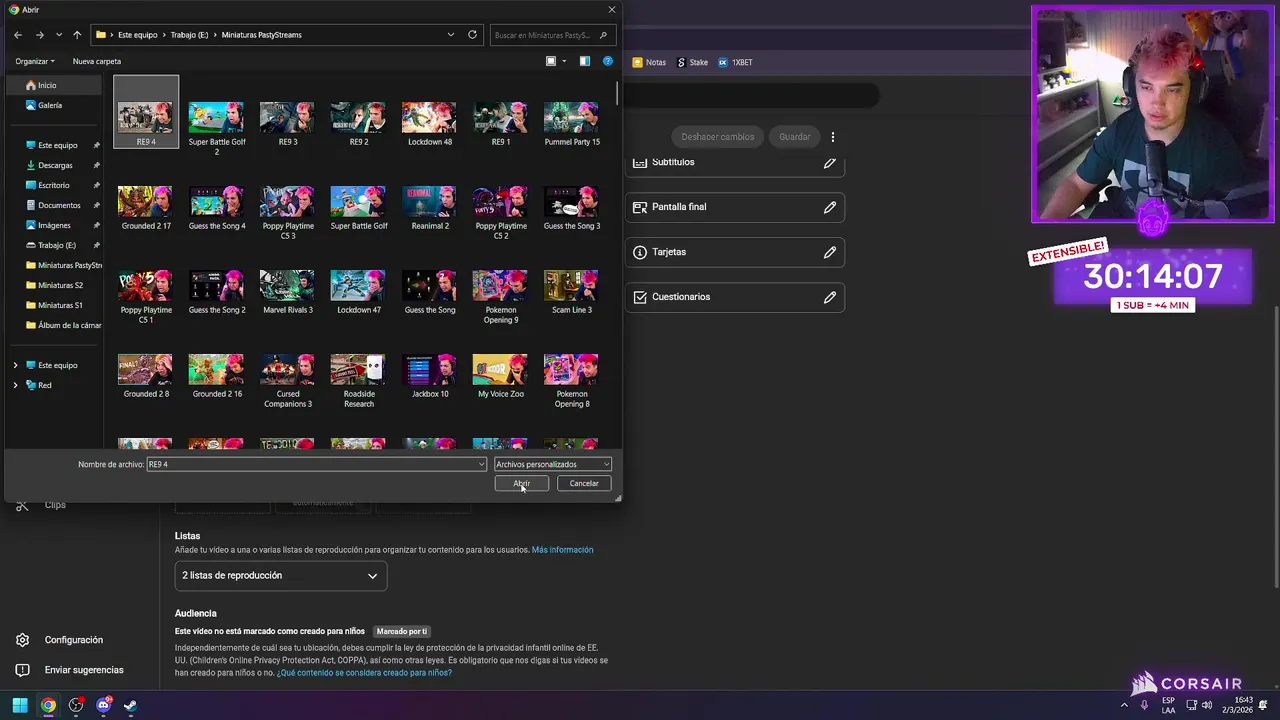Open Discord from the taskbar
This screenshot has height=720, width=1280.
[x=103, y=706]
